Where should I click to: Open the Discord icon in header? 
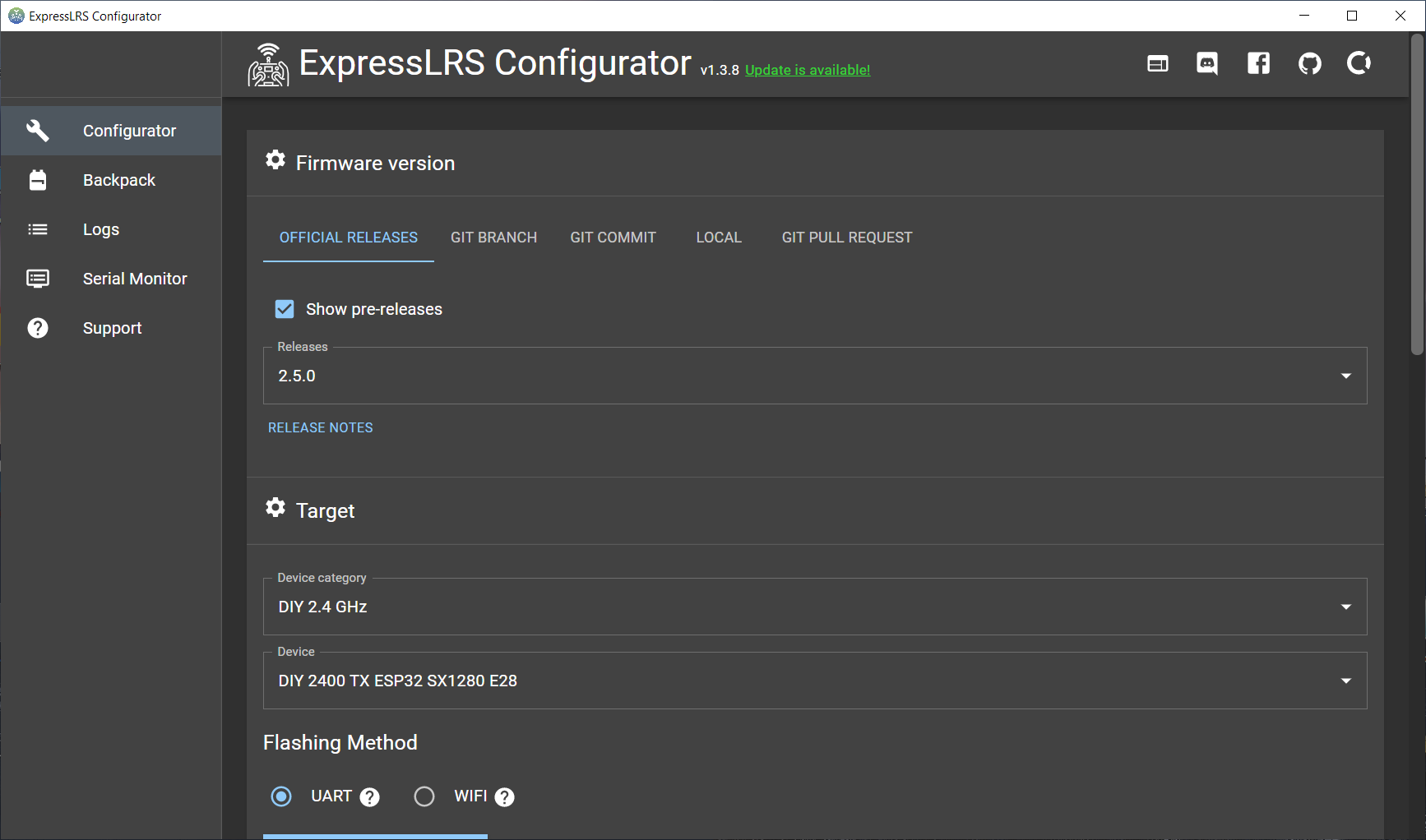tap(1207, 63)
